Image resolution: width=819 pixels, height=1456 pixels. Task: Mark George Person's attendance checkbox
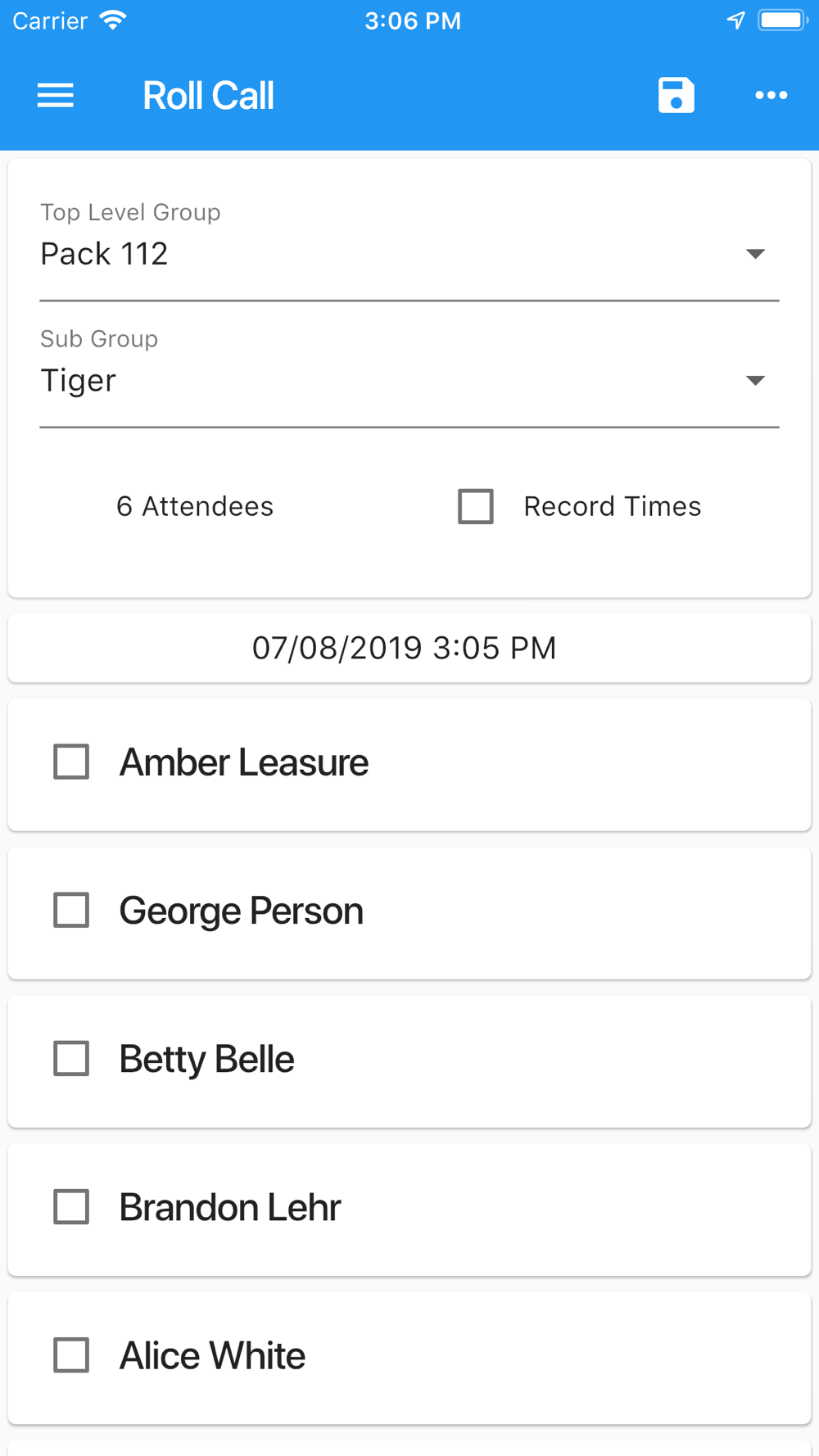point(71,910)
